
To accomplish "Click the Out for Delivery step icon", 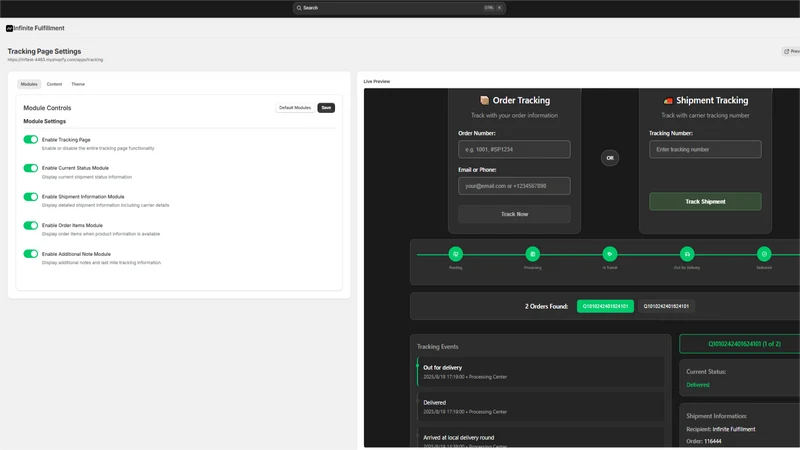I will pyautogui.click(x=687, y=254).
